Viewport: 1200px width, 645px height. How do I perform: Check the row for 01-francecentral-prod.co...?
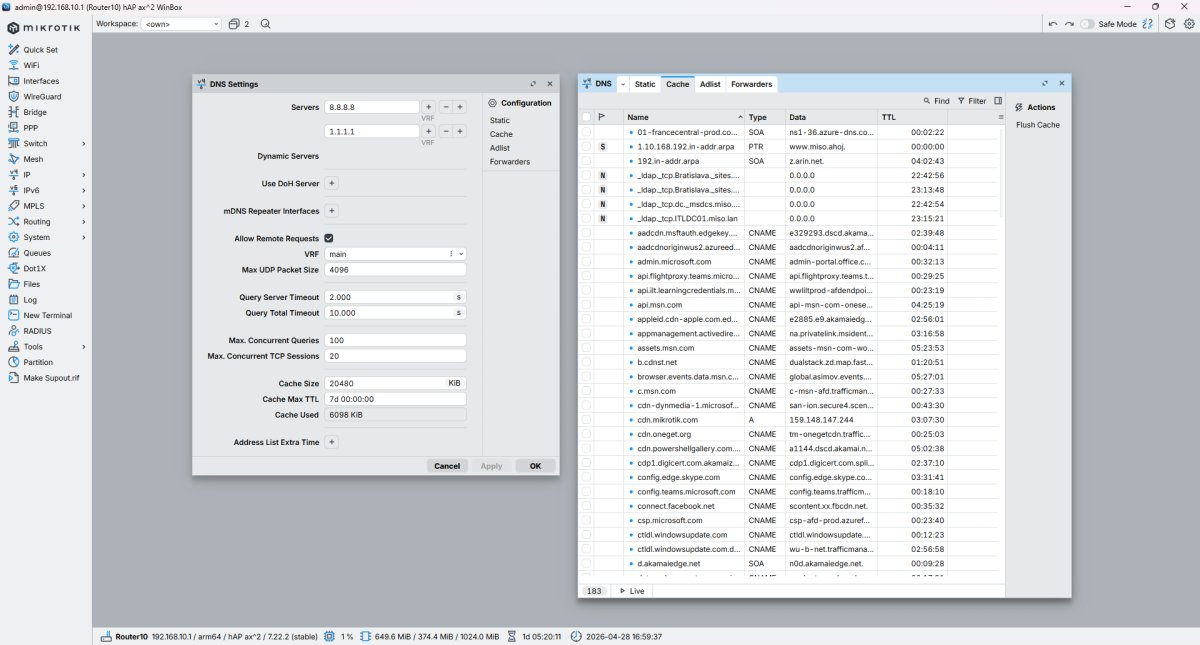pyautogui.click(x=586, y=132)
